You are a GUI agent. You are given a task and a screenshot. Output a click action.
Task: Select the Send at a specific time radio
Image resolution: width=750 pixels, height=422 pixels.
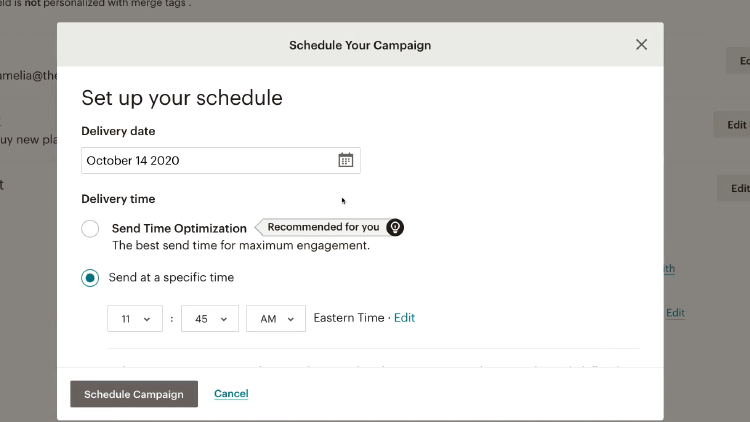pyautogui.click(x=90, y=277)
